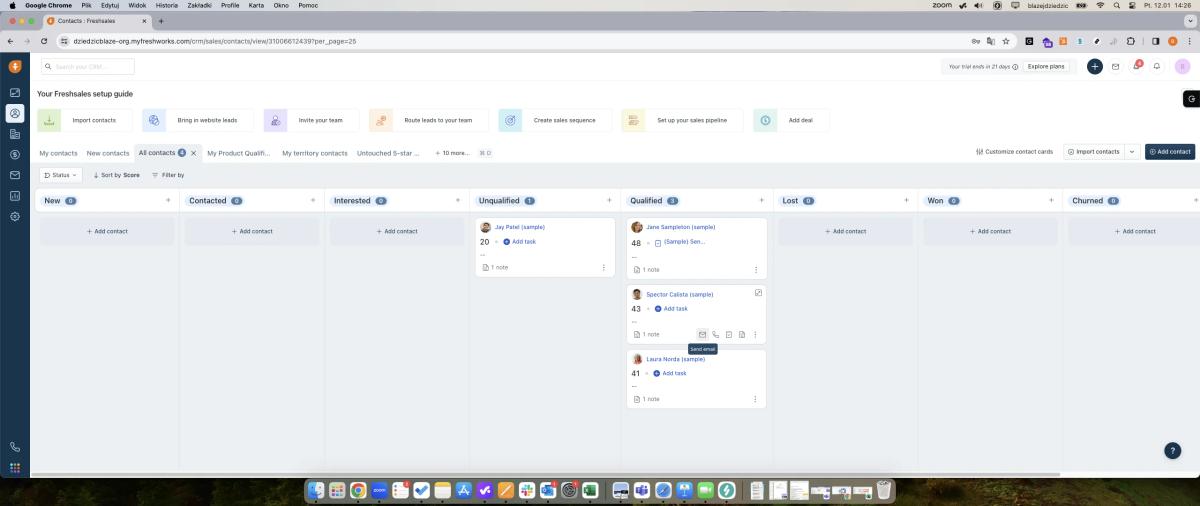Click the browser address bar URL
This screenshot has width=1200, height=506.
[215, 41]
